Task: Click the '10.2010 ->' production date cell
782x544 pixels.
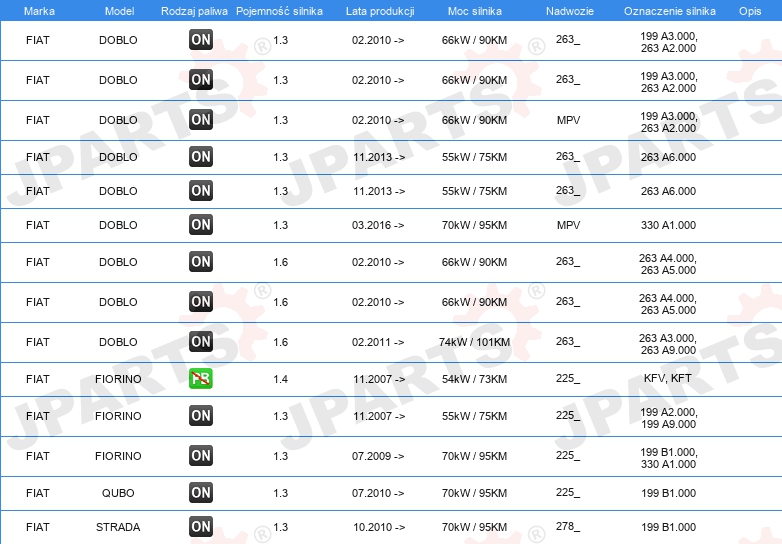Action: [379, 527]
